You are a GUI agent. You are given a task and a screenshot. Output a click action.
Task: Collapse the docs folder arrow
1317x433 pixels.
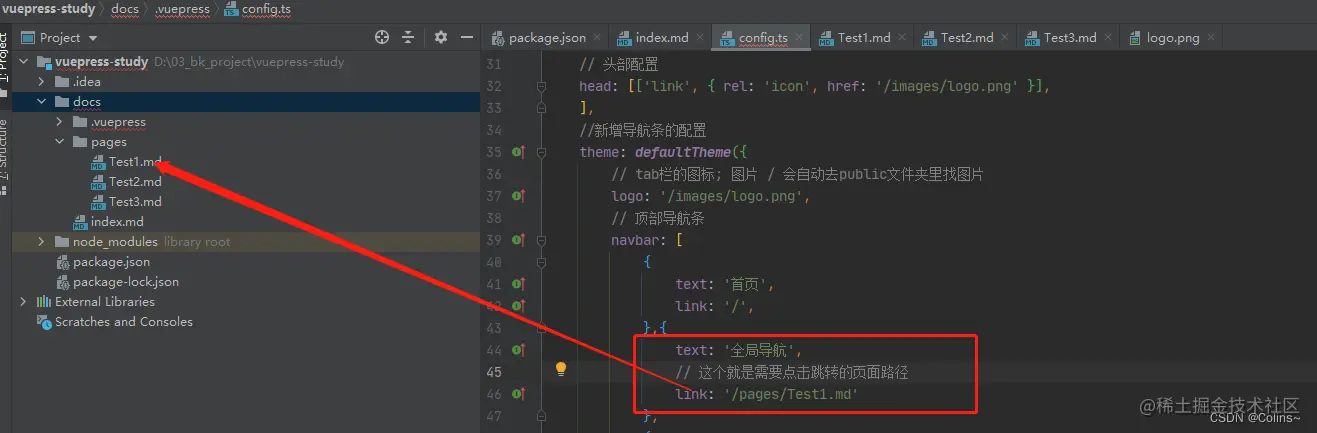(x=42, y=102)
